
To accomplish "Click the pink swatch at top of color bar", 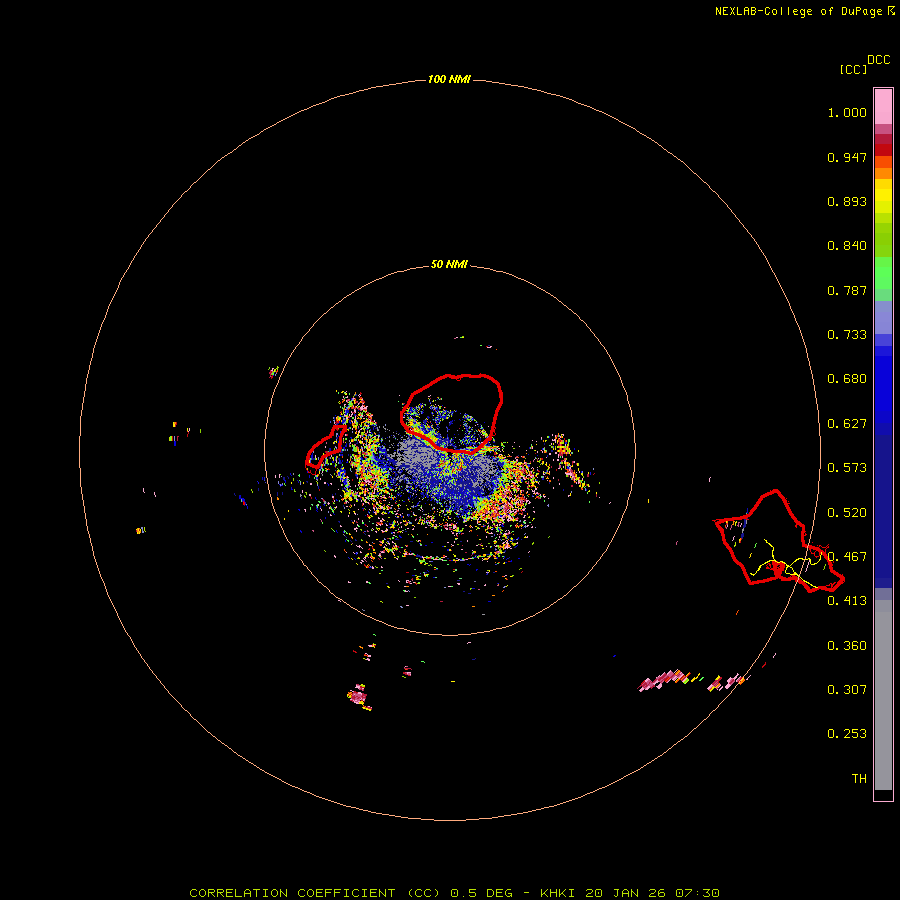I will pyautogui.click(x=883, y=107).
